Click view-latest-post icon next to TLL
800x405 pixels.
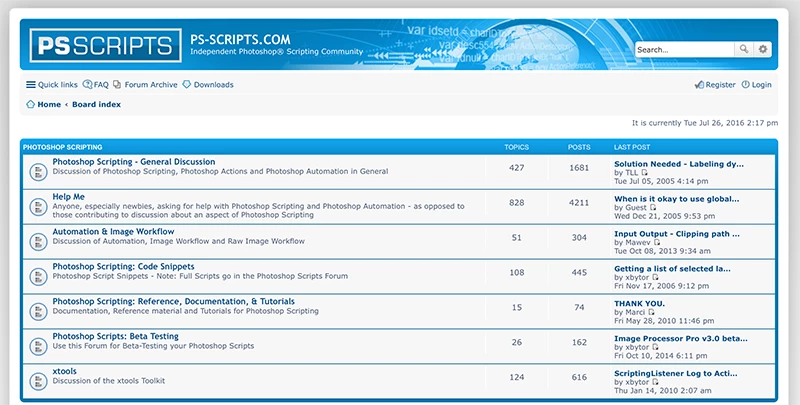click(x=644, y=173)
